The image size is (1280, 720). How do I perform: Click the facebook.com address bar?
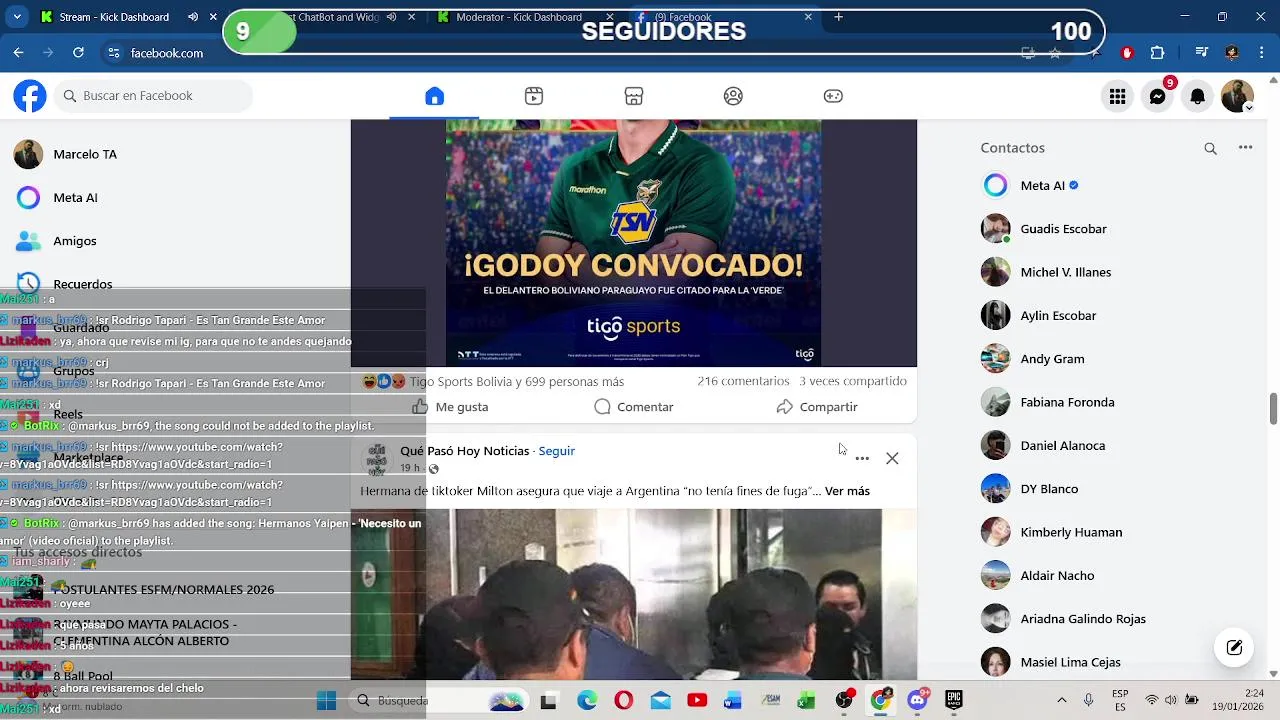pyautogui.click(x=167, y=53)
